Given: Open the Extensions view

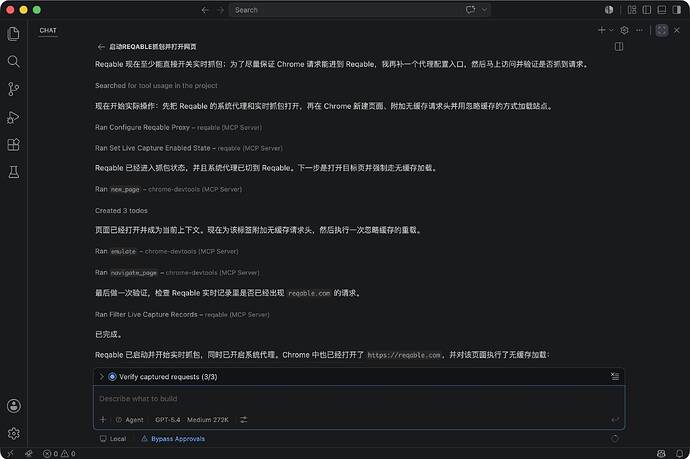Looking at the screenshot, I should coord(14,145).
